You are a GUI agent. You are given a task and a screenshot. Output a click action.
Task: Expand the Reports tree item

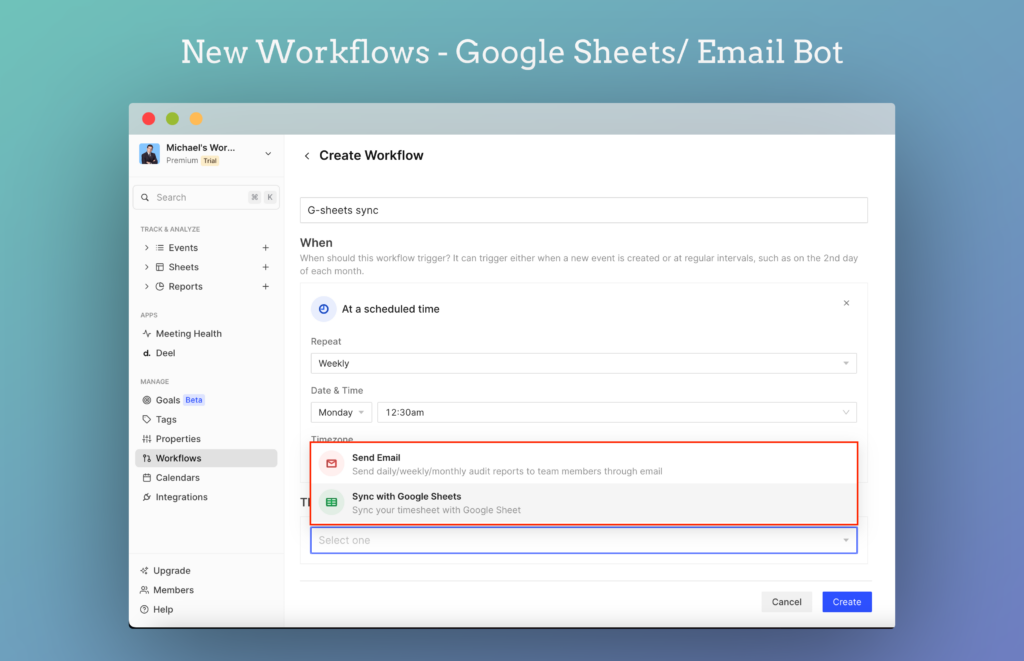click(146, 286)
